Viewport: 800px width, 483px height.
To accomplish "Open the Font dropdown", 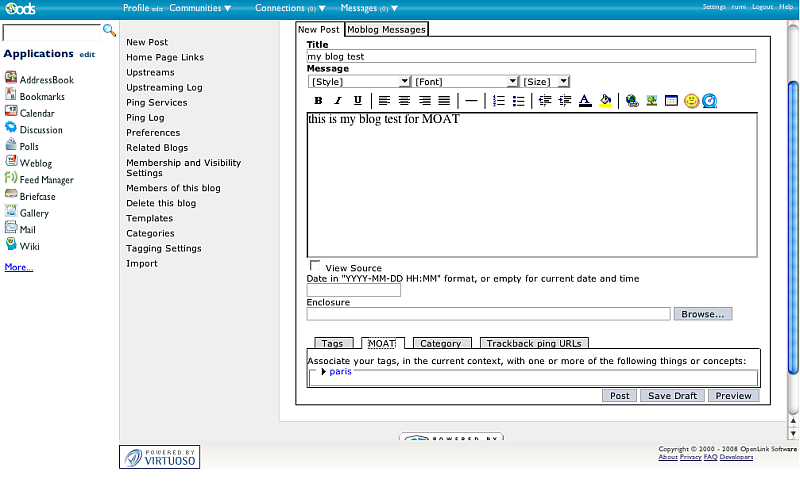I will [465, 81].
